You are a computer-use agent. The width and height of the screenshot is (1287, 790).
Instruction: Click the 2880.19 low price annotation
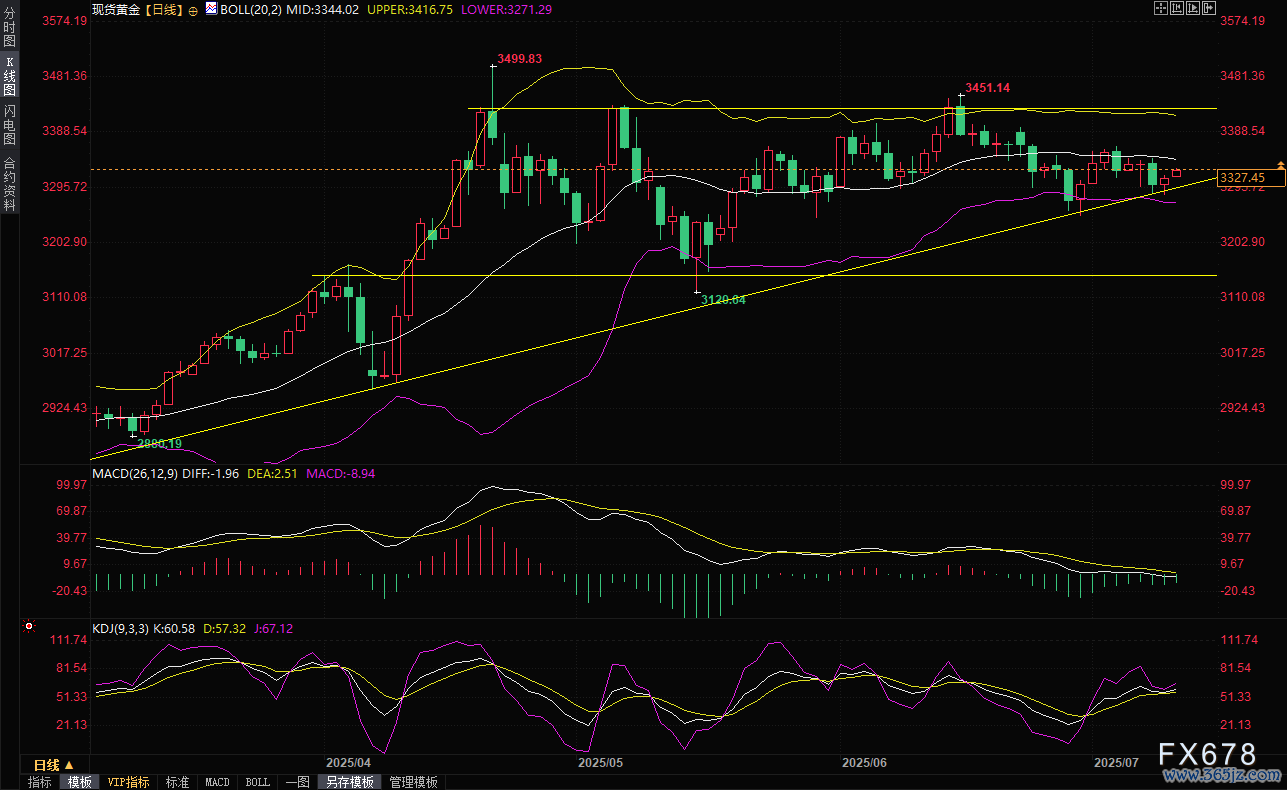(x=160, y=443)
